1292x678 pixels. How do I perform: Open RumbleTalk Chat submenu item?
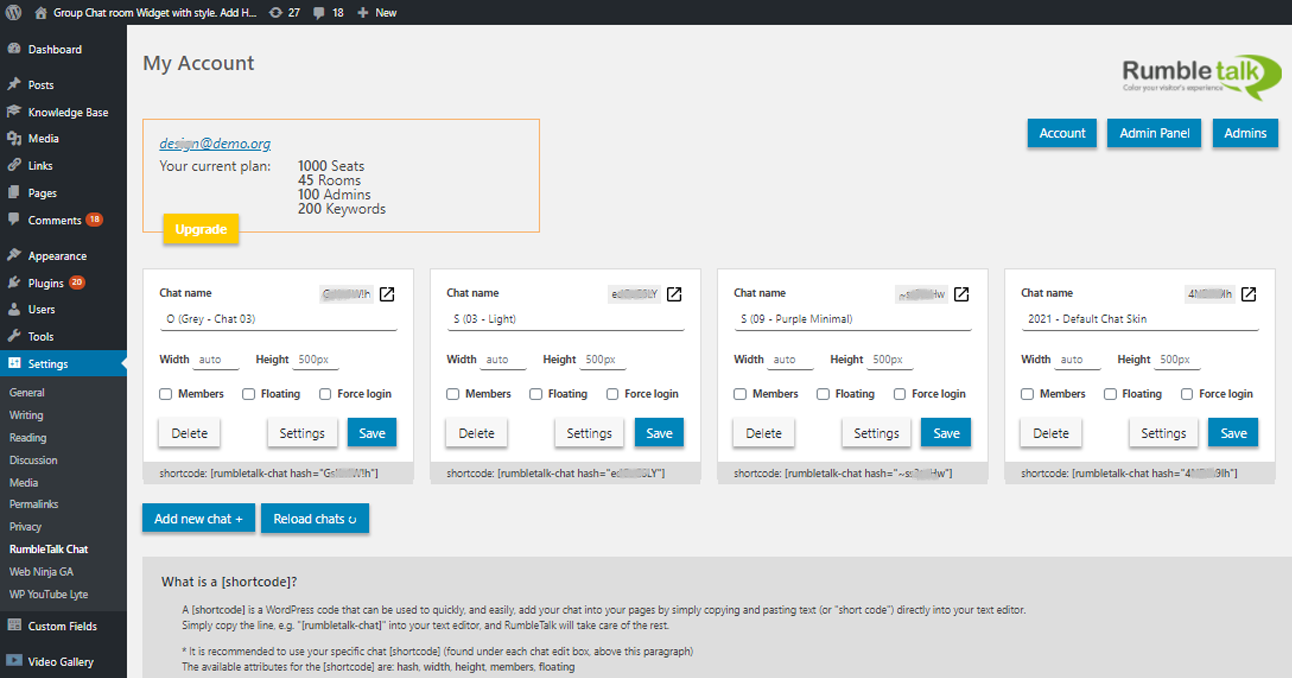tap(49, 549)
